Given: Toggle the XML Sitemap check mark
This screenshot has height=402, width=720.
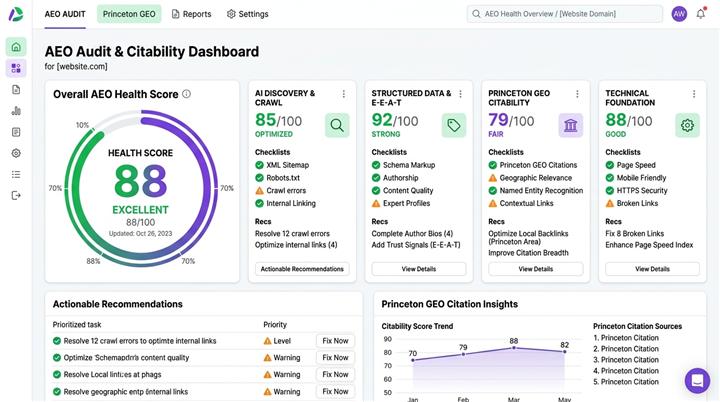Looking at the screenshot, I should coord(259,165).
